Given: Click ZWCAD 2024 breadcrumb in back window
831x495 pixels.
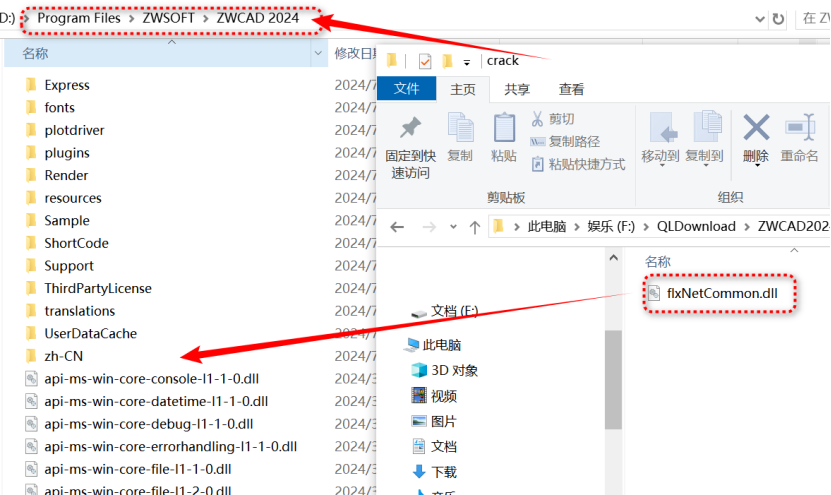Looking at the screenshot, I should pyautogui.click(x=258, y=18).
